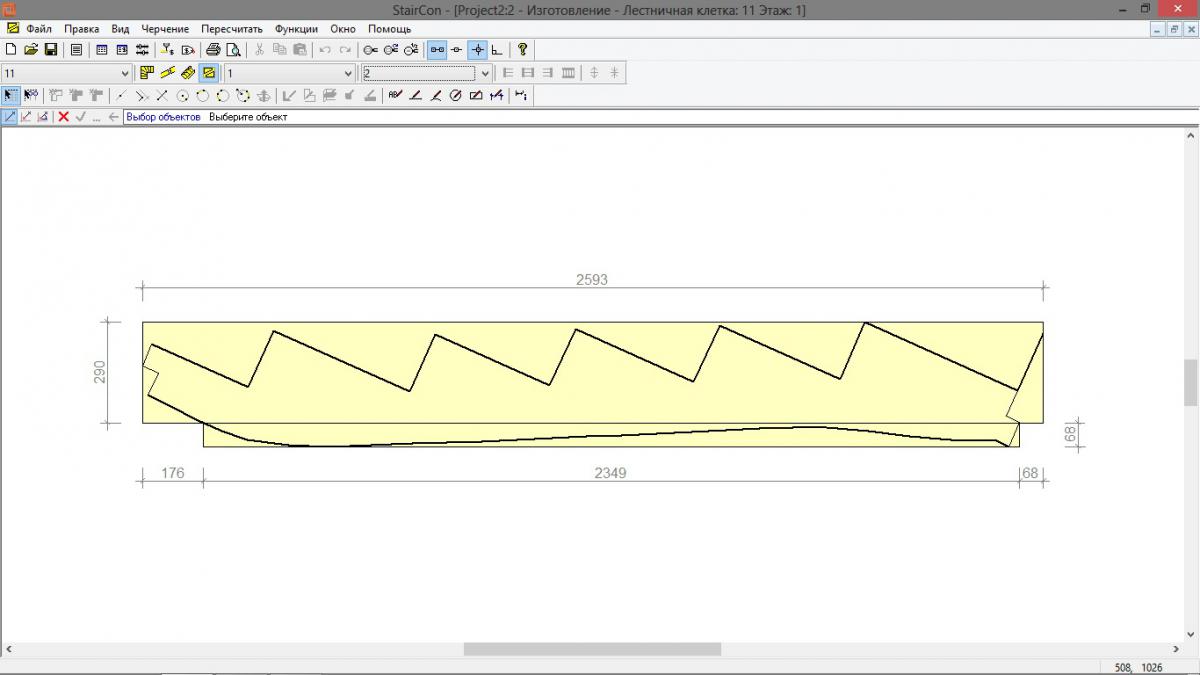Open the dropdown showing value 1

pos(348,73)
